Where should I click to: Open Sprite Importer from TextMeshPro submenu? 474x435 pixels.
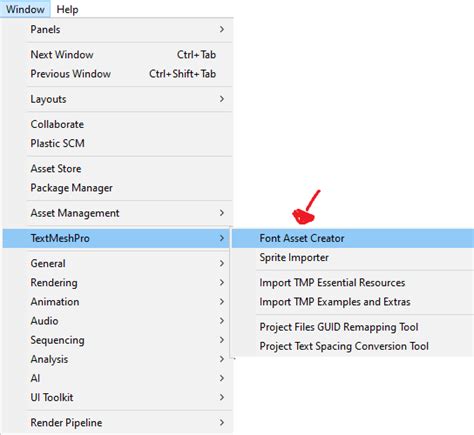click(x=353, y=257)
